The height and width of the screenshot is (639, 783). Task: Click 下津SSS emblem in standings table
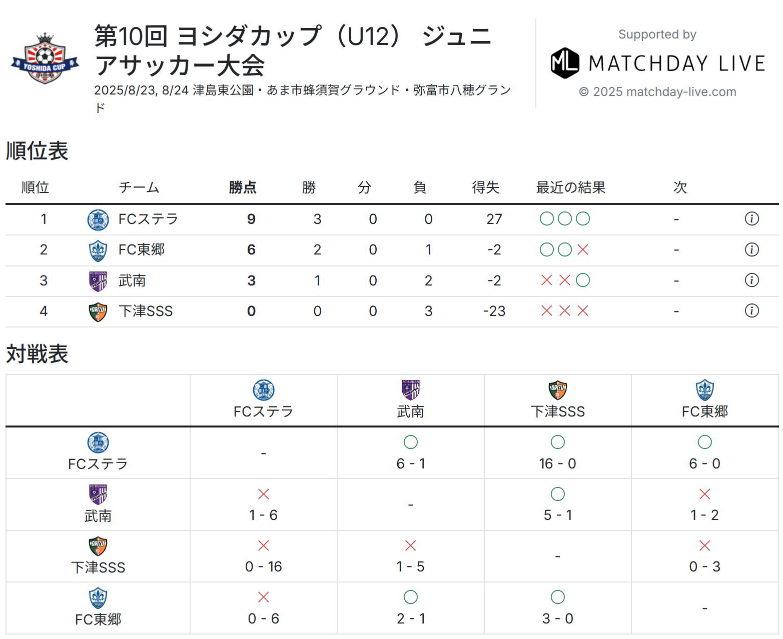[x=98, y=312]
